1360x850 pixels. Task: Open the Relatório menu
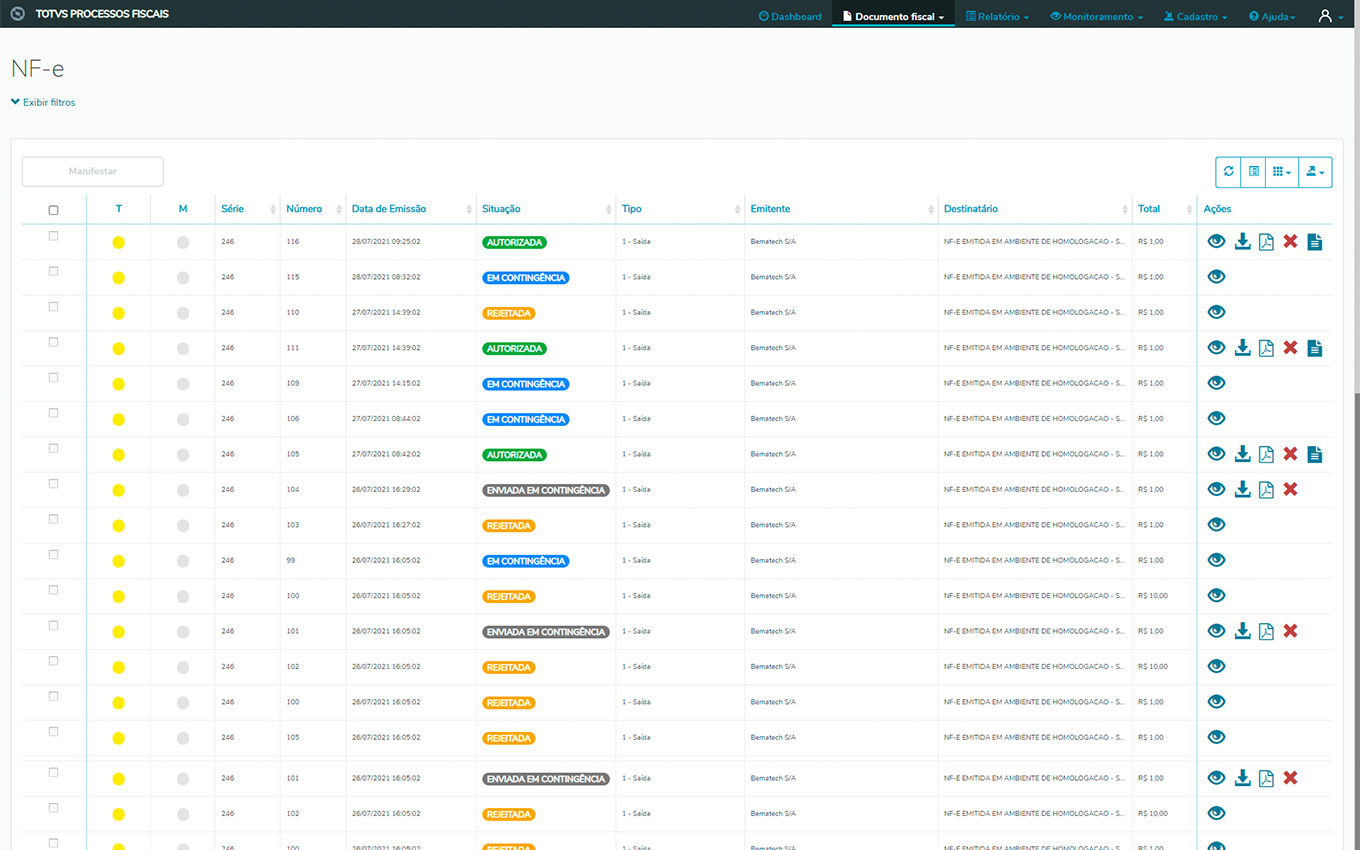pos(997,17)
